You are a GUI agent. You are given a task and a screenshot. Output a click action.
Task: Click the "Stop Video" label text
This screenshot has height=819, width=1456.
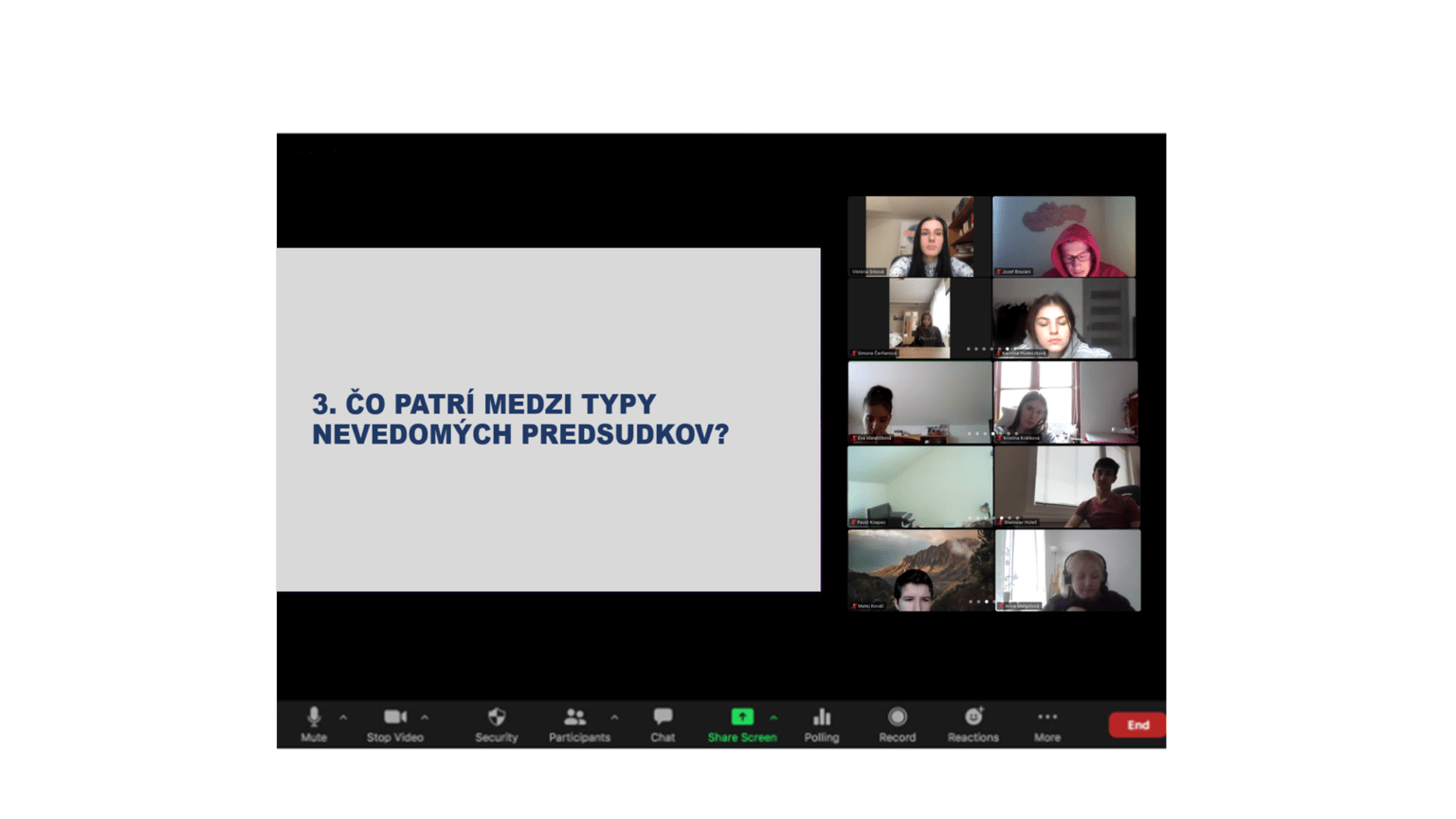coord(395,737)
